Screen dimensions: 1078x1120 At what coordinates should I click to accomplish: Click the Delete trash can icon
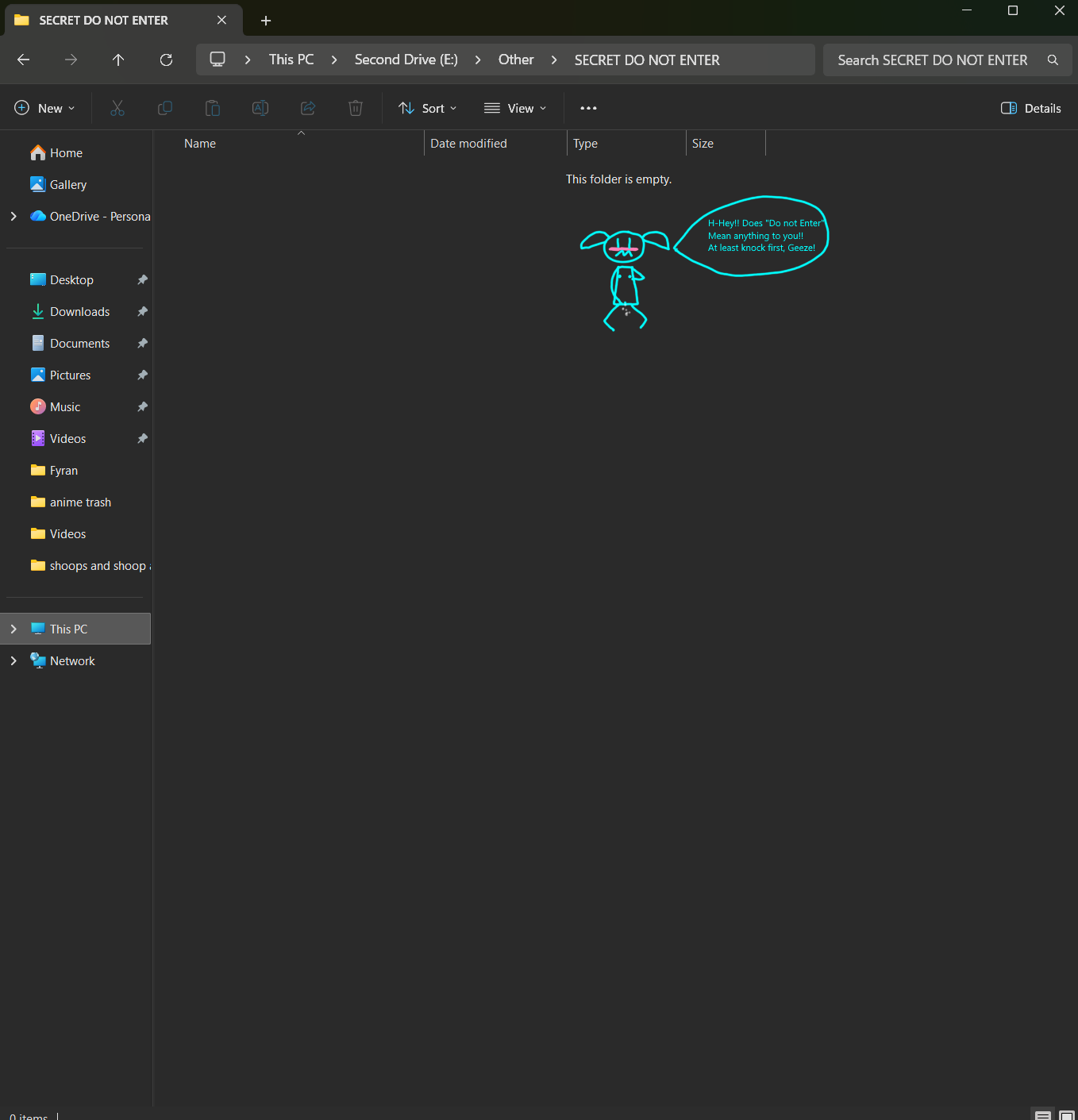pos(356,108)
